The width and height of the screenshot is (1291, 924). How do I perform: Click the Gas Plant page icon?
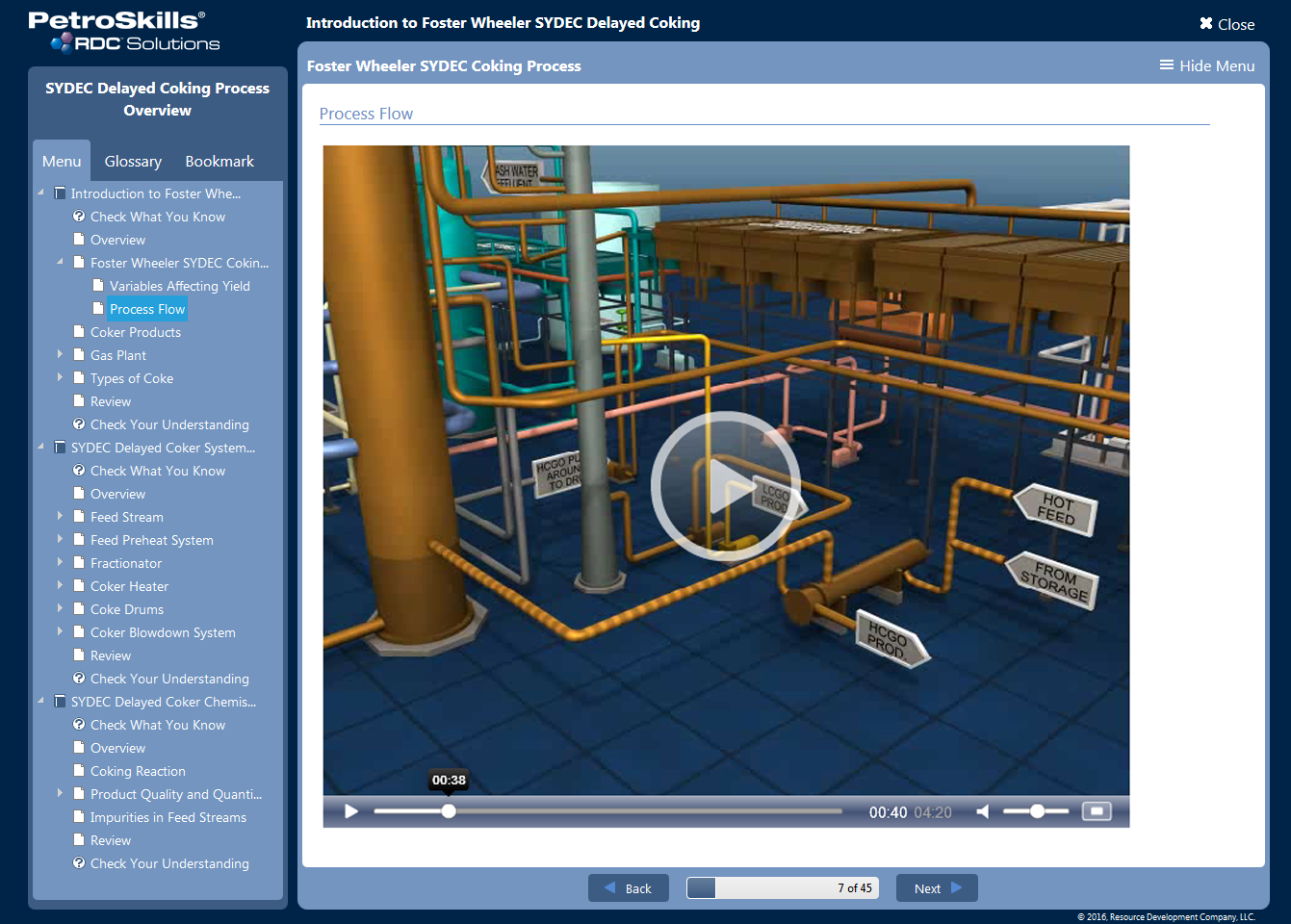tap(79, 354)
